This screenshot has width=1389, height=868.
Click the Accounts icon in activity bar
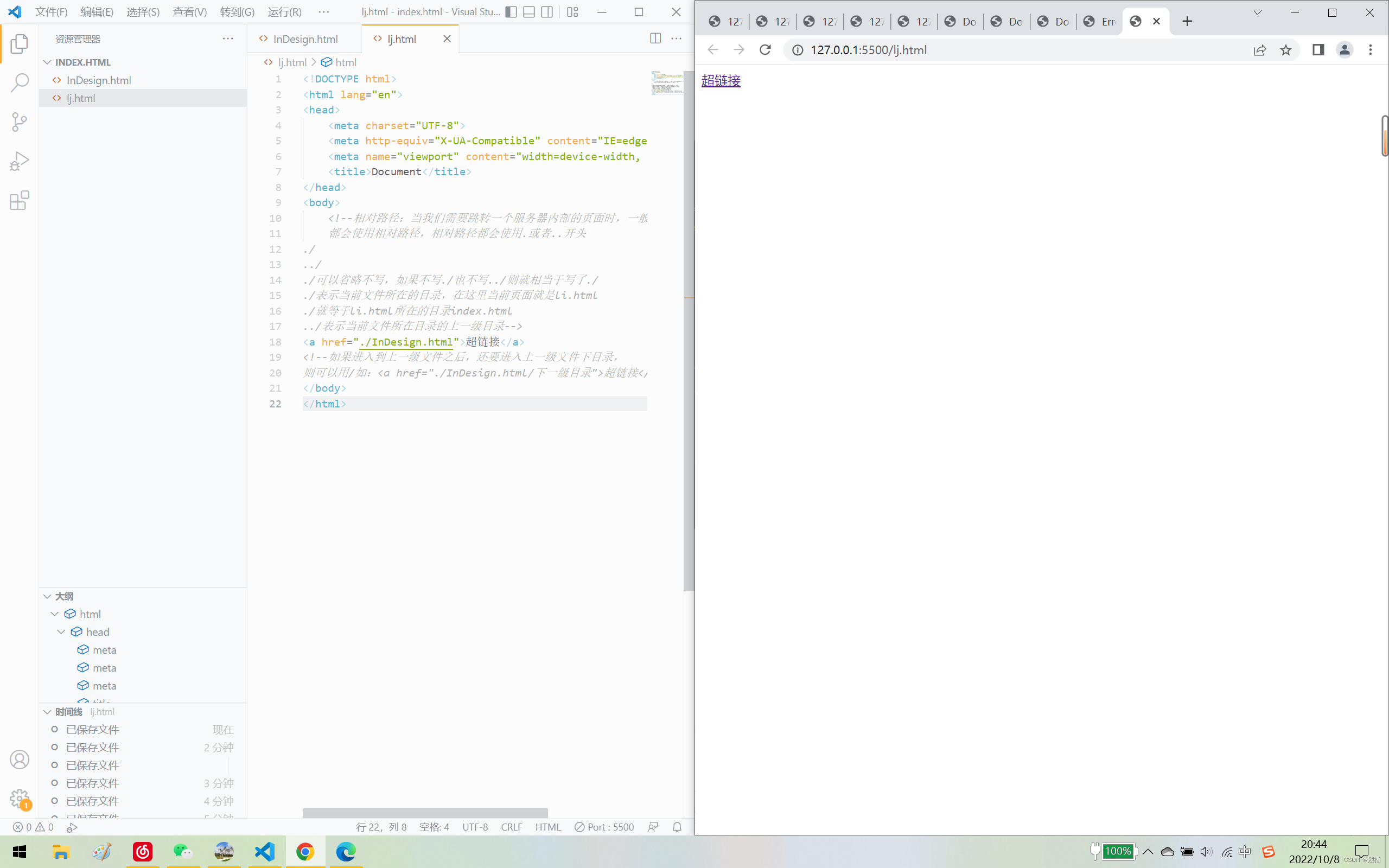click(20, 759)
